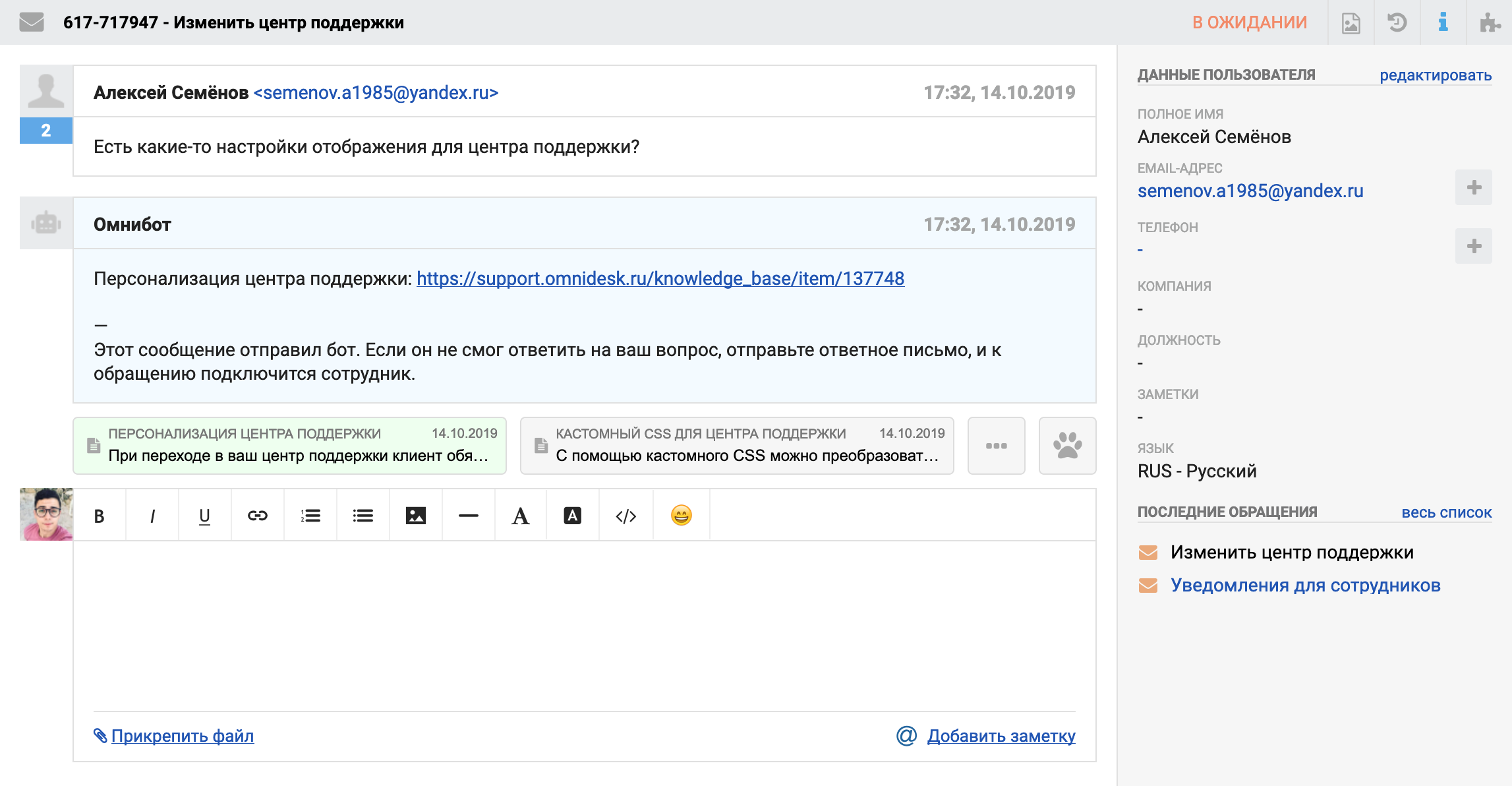Select the Кастомный CSS для центра поддержки card
This screenshot has height=786, width=1512.
tap(737, 446)
